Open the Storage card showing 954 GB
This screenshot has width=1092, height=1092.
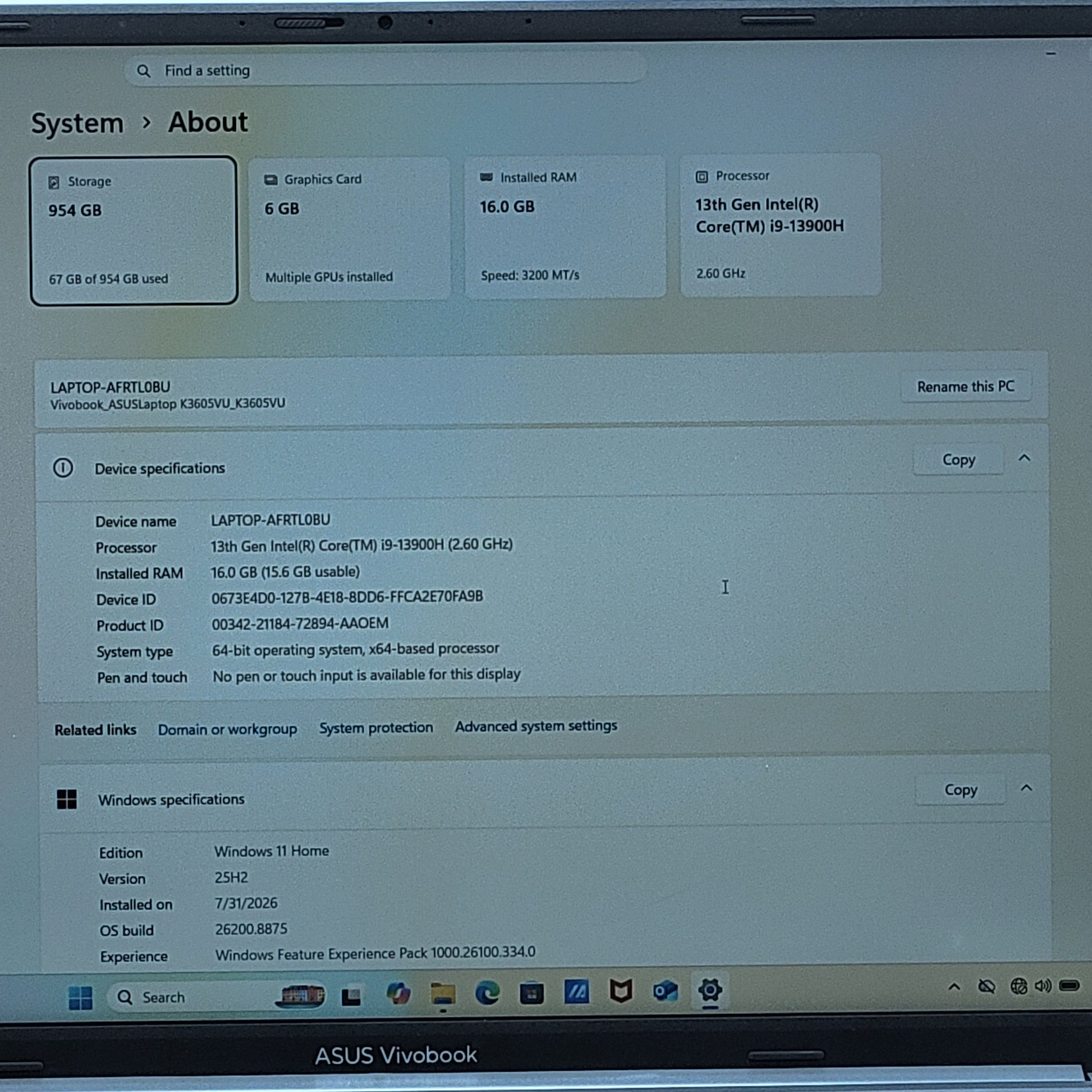[x=134, y=231]
